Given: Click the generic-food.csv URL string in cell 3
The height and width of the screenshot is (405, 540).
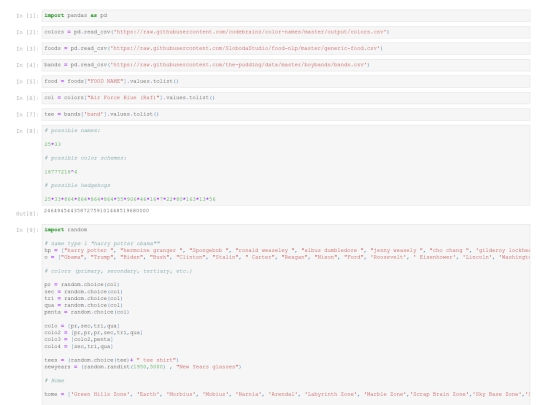Looking at the screenshot, I should coord(245,49).
